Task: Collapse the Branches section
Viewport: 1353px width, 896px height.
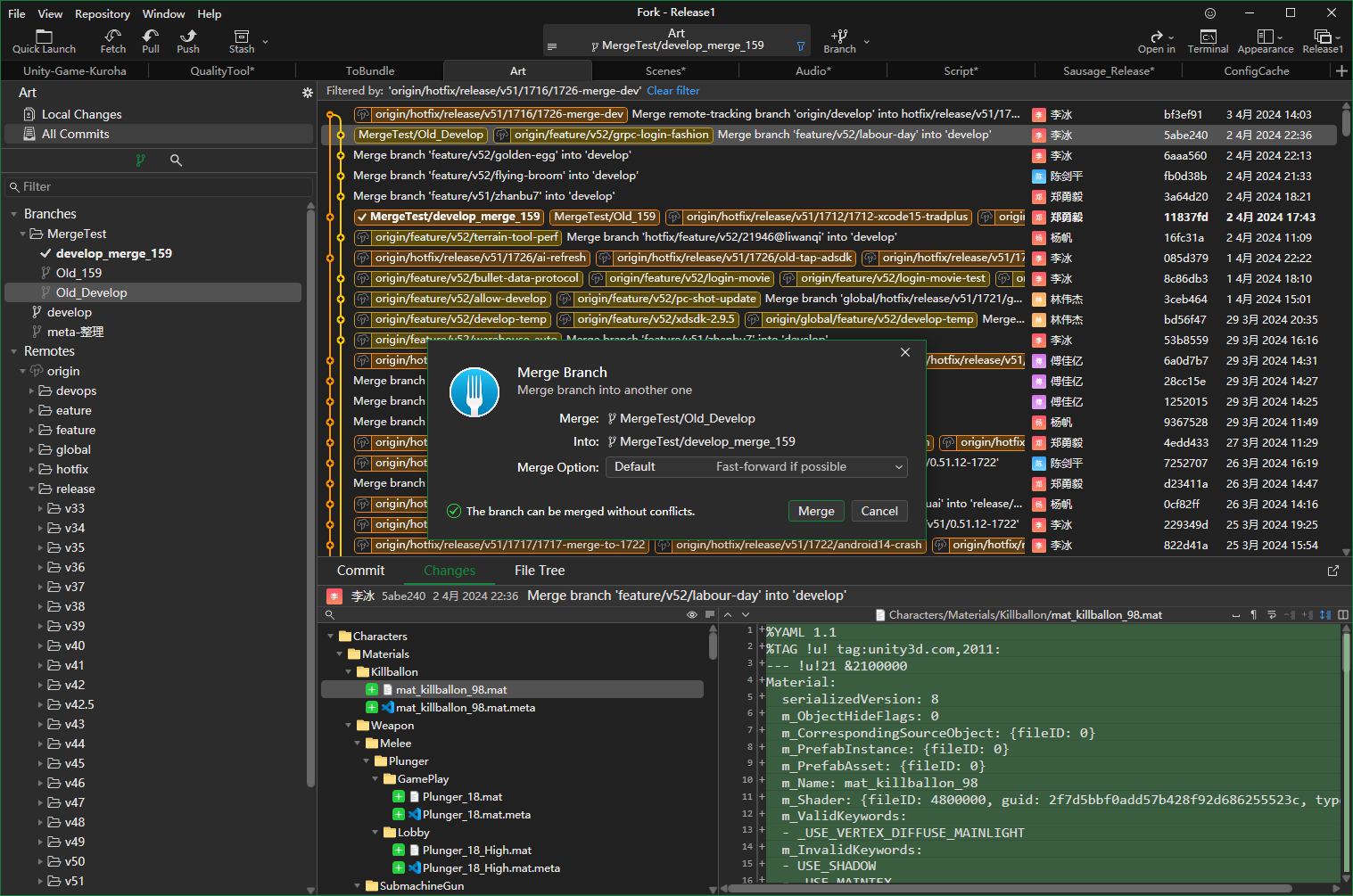Action: [x=14, y=214]
